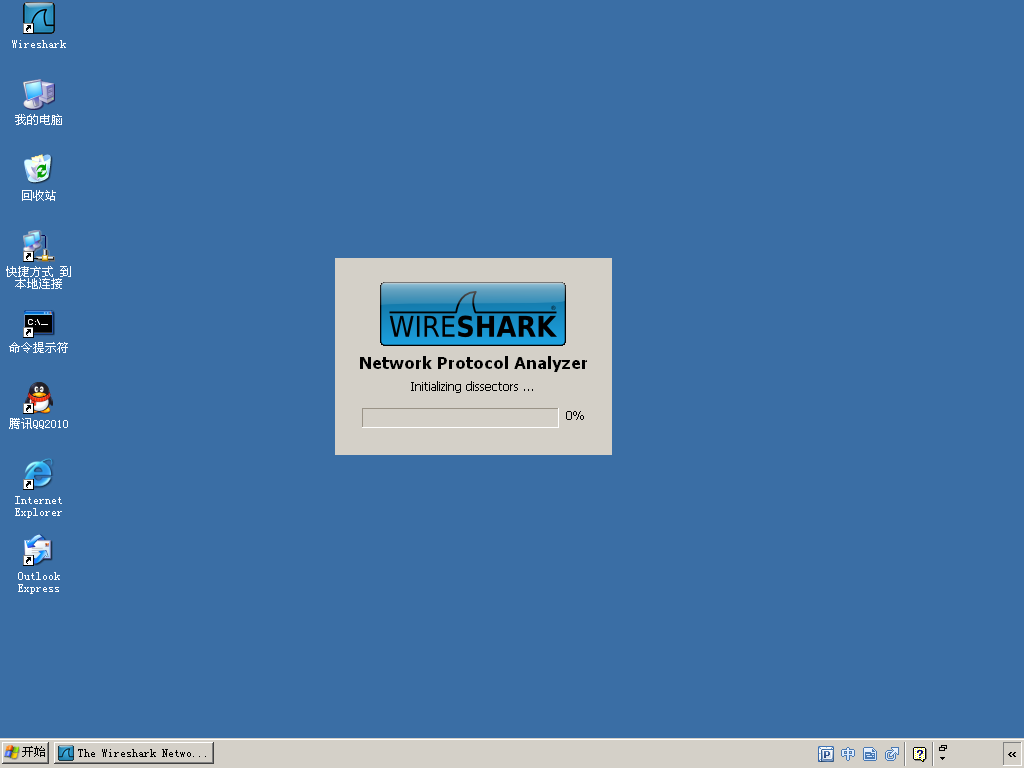Select the 回收站 recycle bin icon
The height and width of the screenshot is (768, 1024).
(39, 178)
